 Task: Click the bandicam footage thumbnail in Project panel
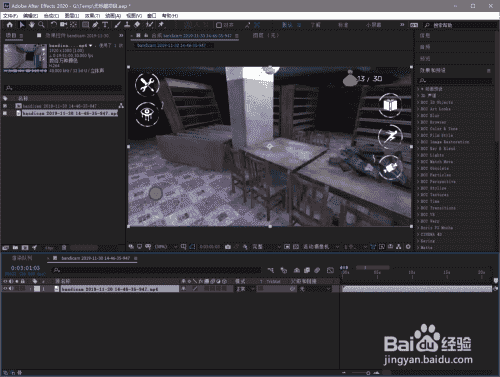click(25, 57)
